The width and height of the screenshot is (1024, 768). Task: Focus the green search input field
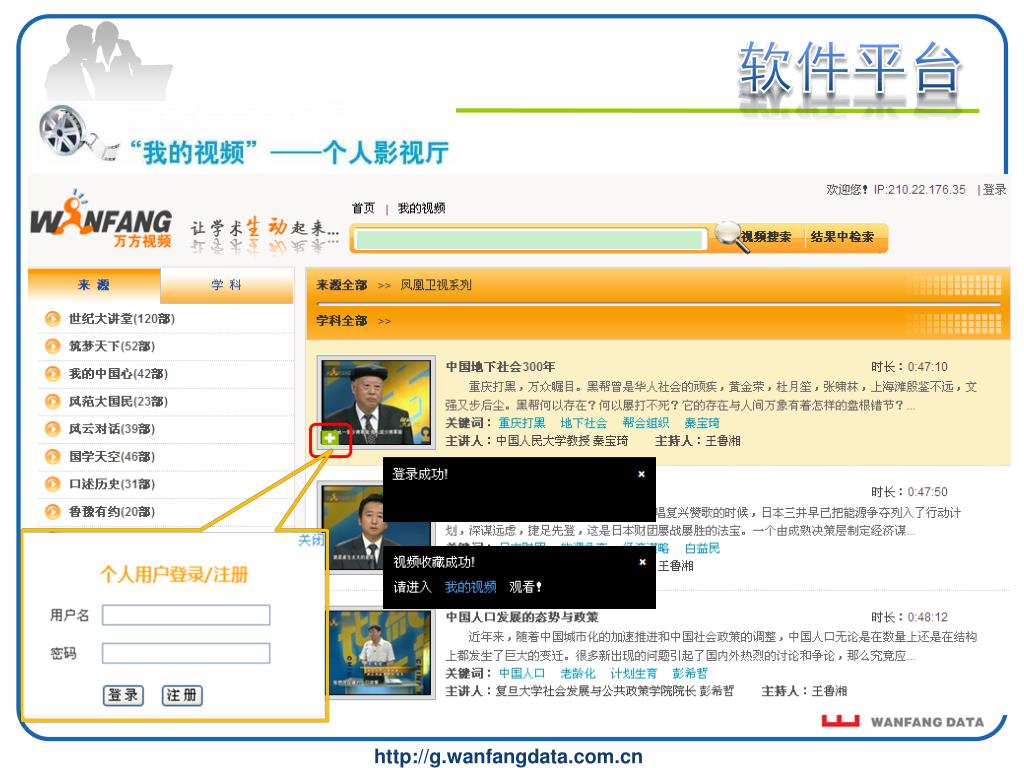coord(530,239)
